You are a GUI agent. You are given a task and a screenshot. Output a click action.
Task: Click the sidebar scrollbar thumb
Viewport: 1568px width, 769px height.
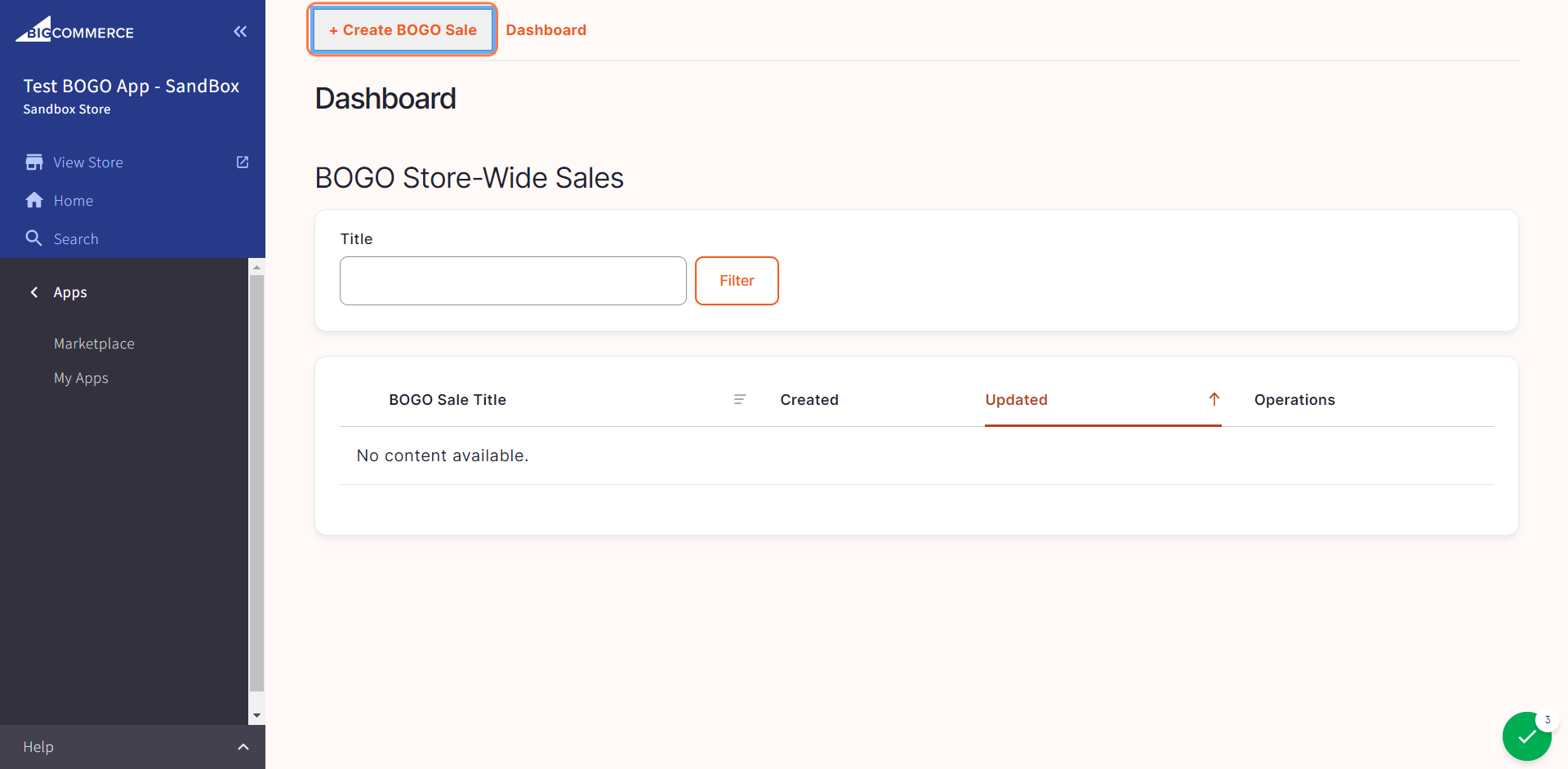click(257, 483)
